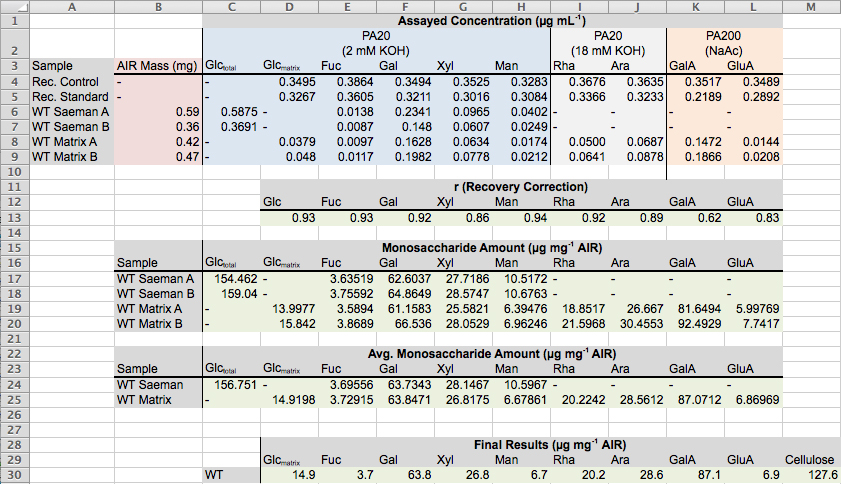Select the 'Rec. Standard' row label
The image size is (841, 484).
click(x=72, y=97)
